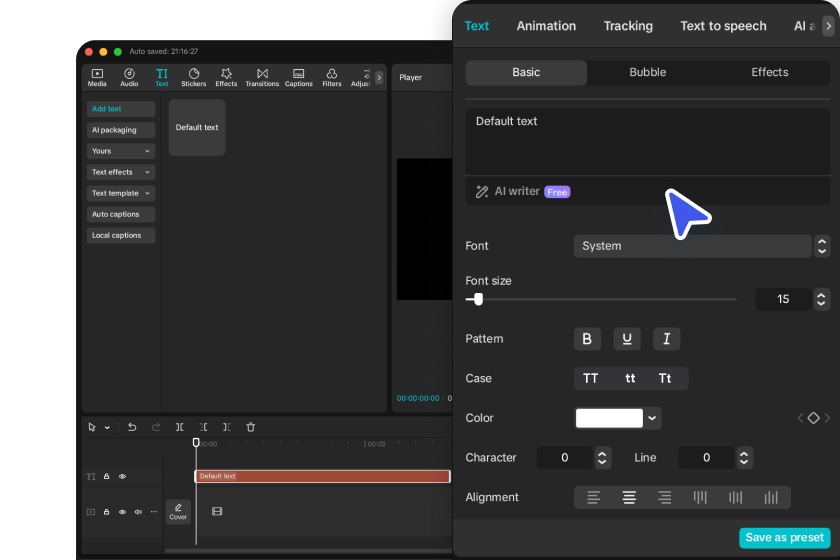Open the Filters panel icon
Image resolution: width=840 pixels, height=560 pixels.
point(332,77)
